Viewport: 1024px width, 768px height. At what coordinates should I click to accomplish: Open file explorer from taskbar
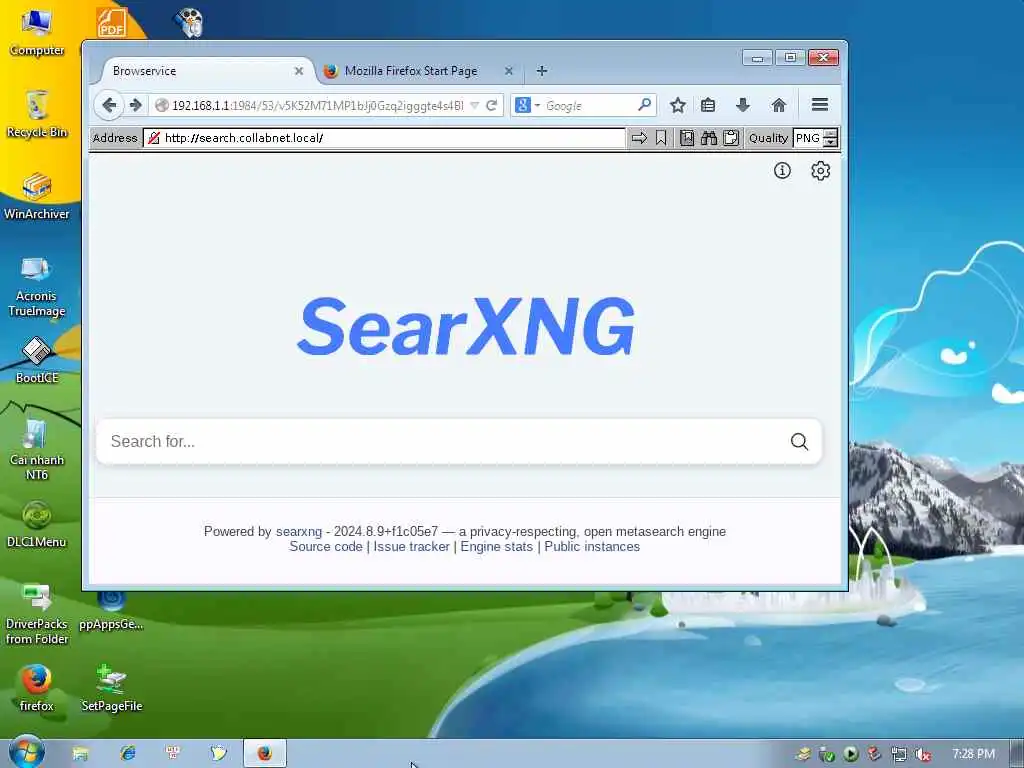click(80, 754)
